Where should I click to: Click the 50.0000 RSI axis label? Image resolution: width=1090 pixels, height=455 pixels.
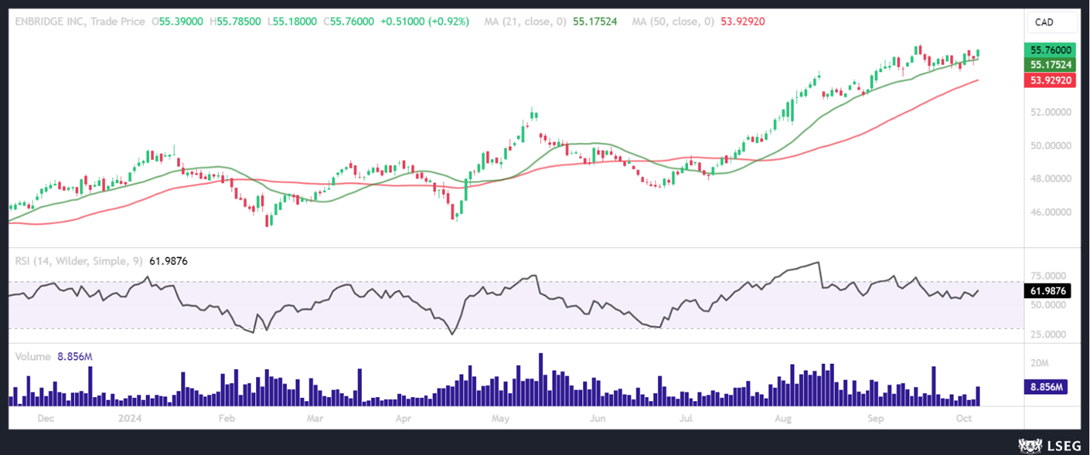pos(1050,305)
